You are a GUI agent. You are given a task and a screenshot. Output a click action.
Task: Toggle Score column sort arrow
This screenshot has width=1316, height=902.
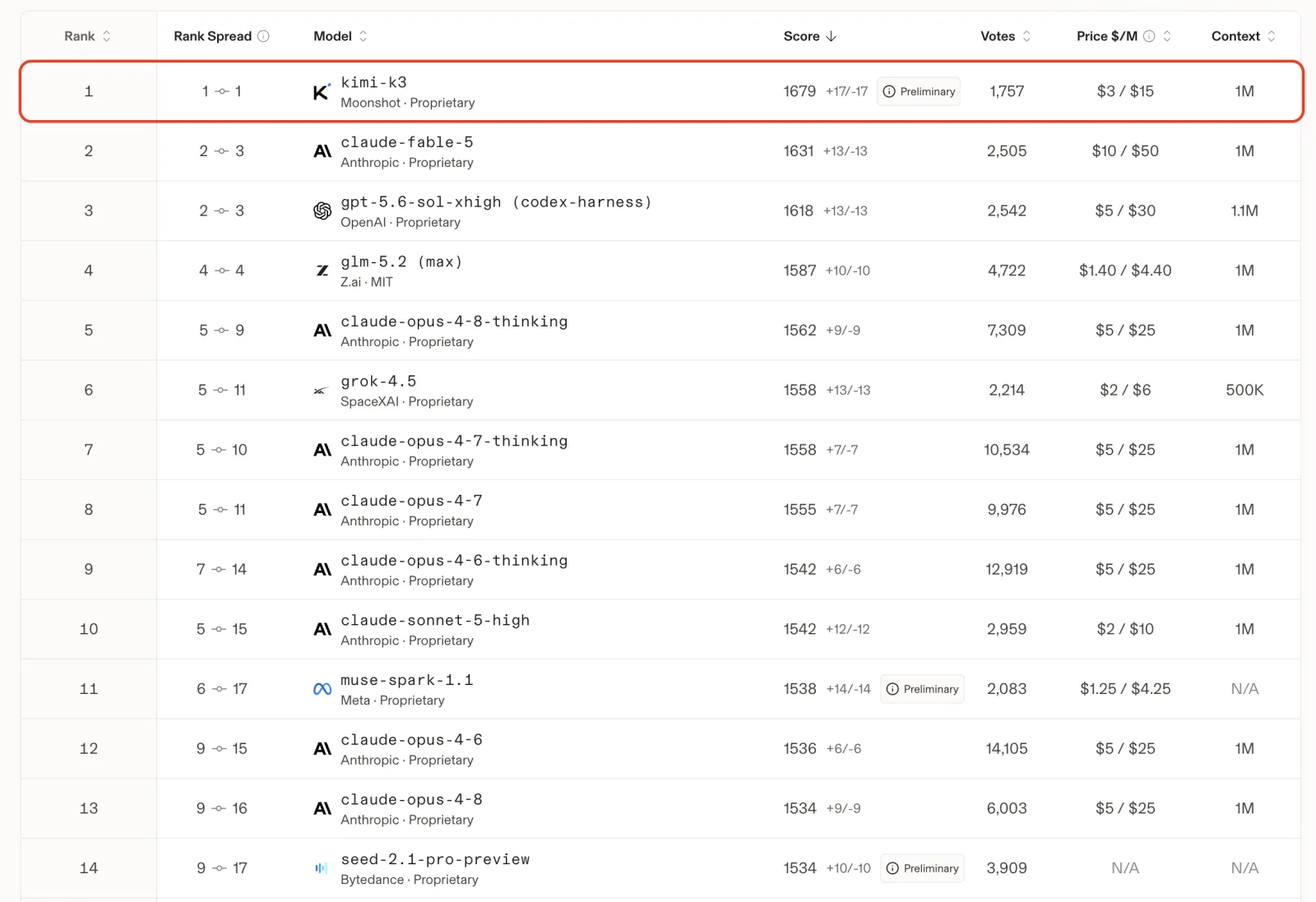831,36
